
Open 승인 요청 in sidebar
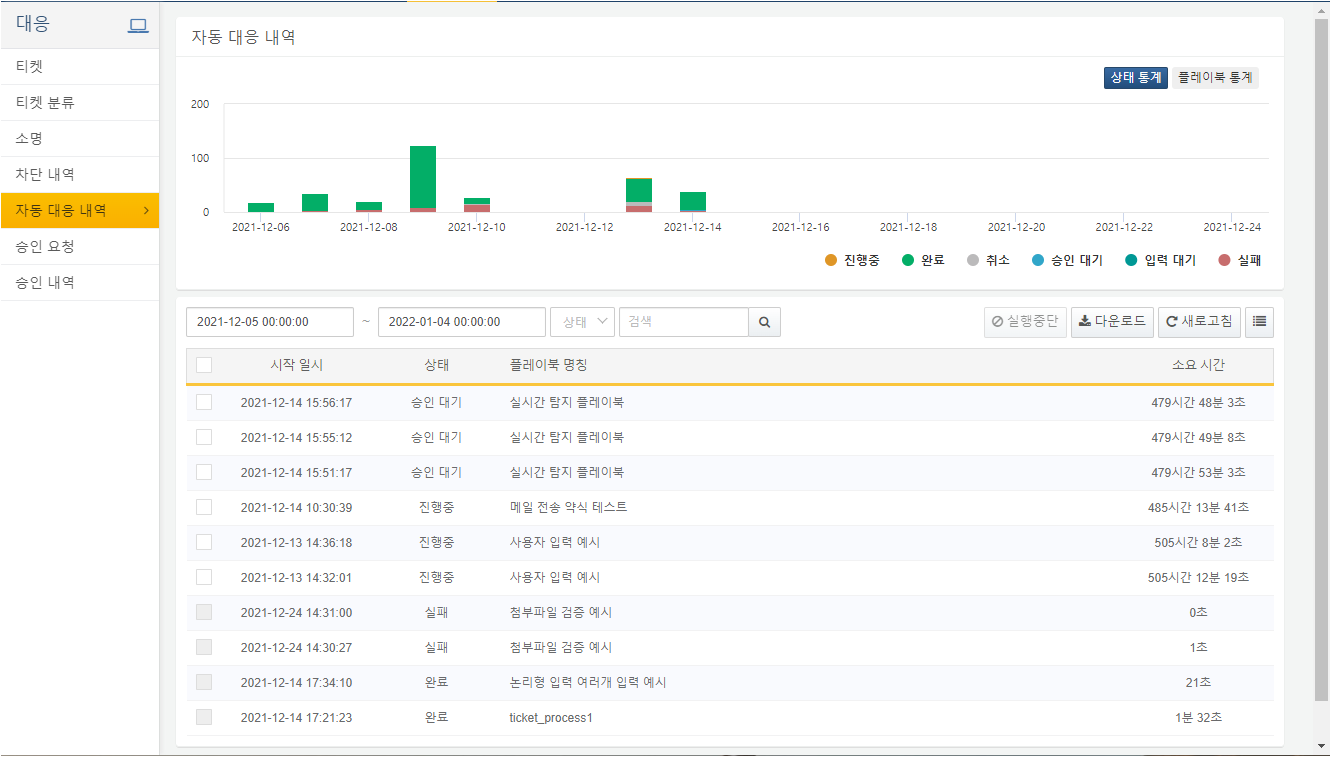(80, 247)
